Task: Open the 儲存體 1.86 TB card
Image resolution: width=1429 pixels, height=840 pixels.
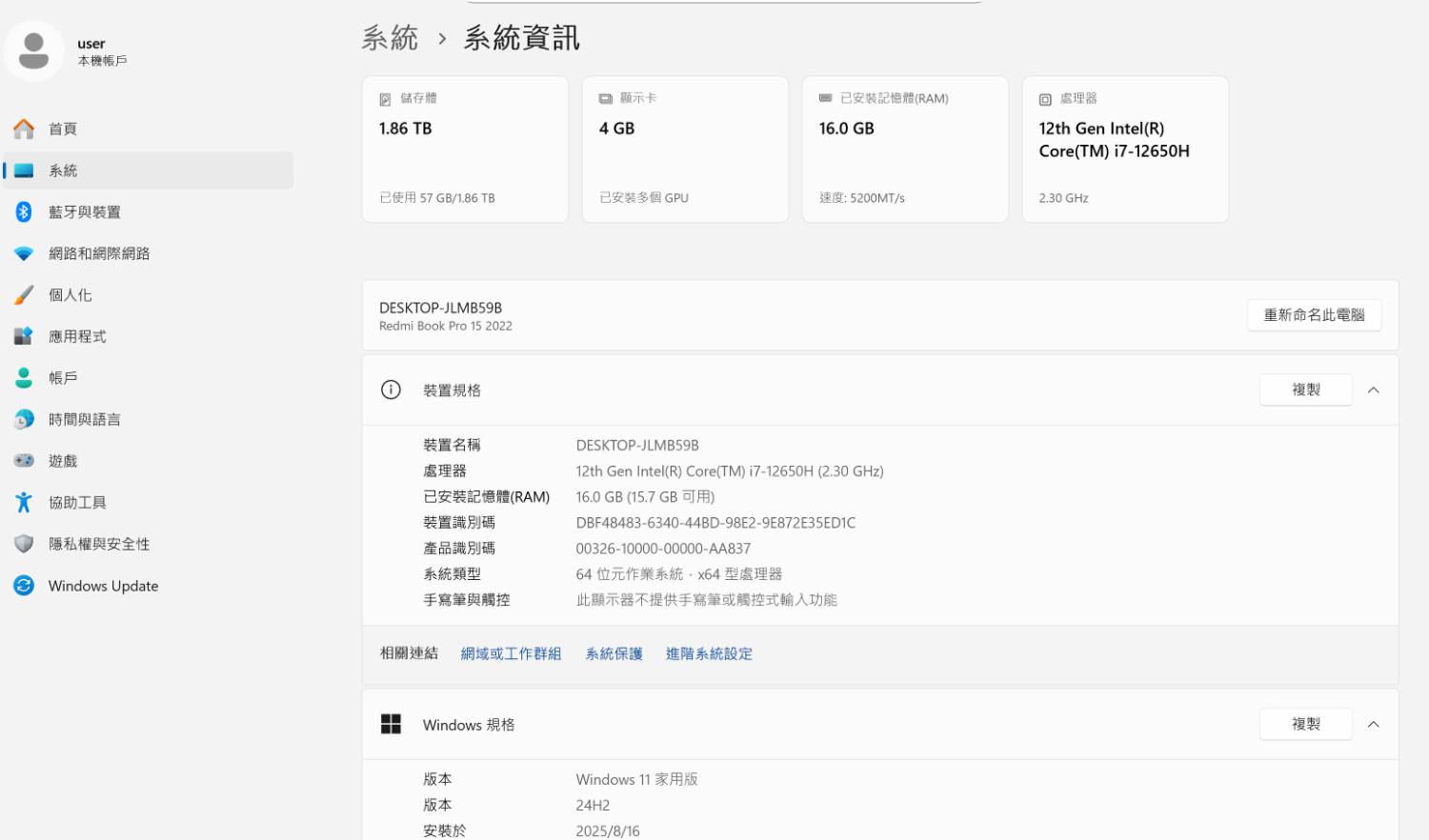Action: 465,150
